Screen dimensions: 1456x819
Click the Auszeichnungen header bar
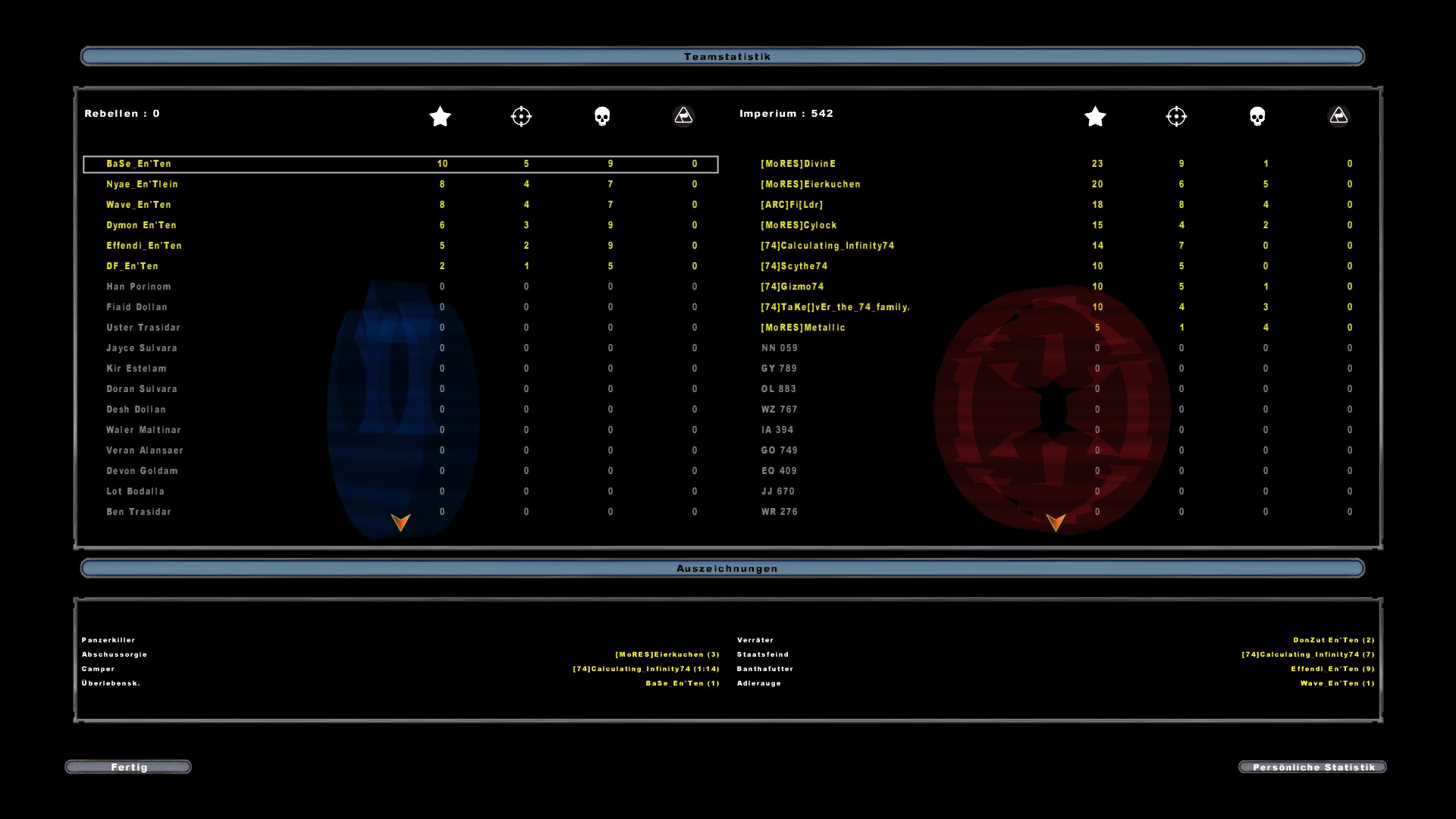723,568
